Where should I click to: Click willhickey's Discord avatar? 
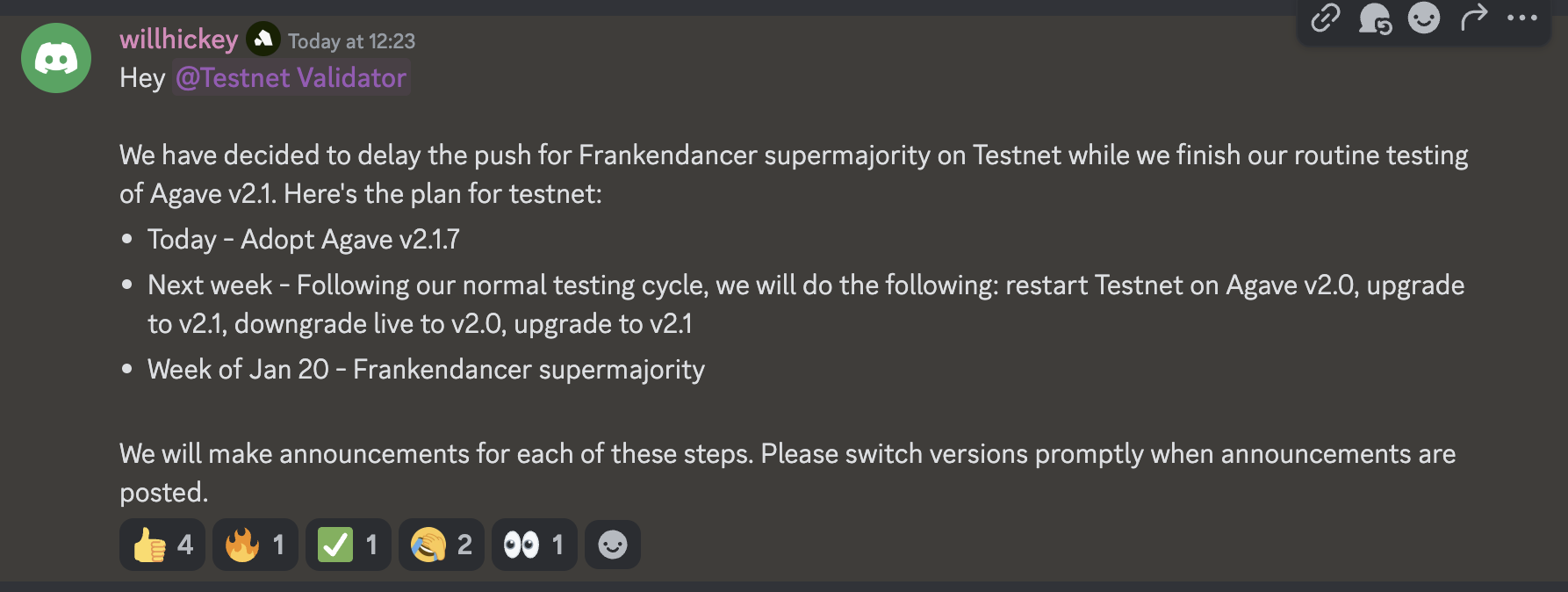(55, 57)
